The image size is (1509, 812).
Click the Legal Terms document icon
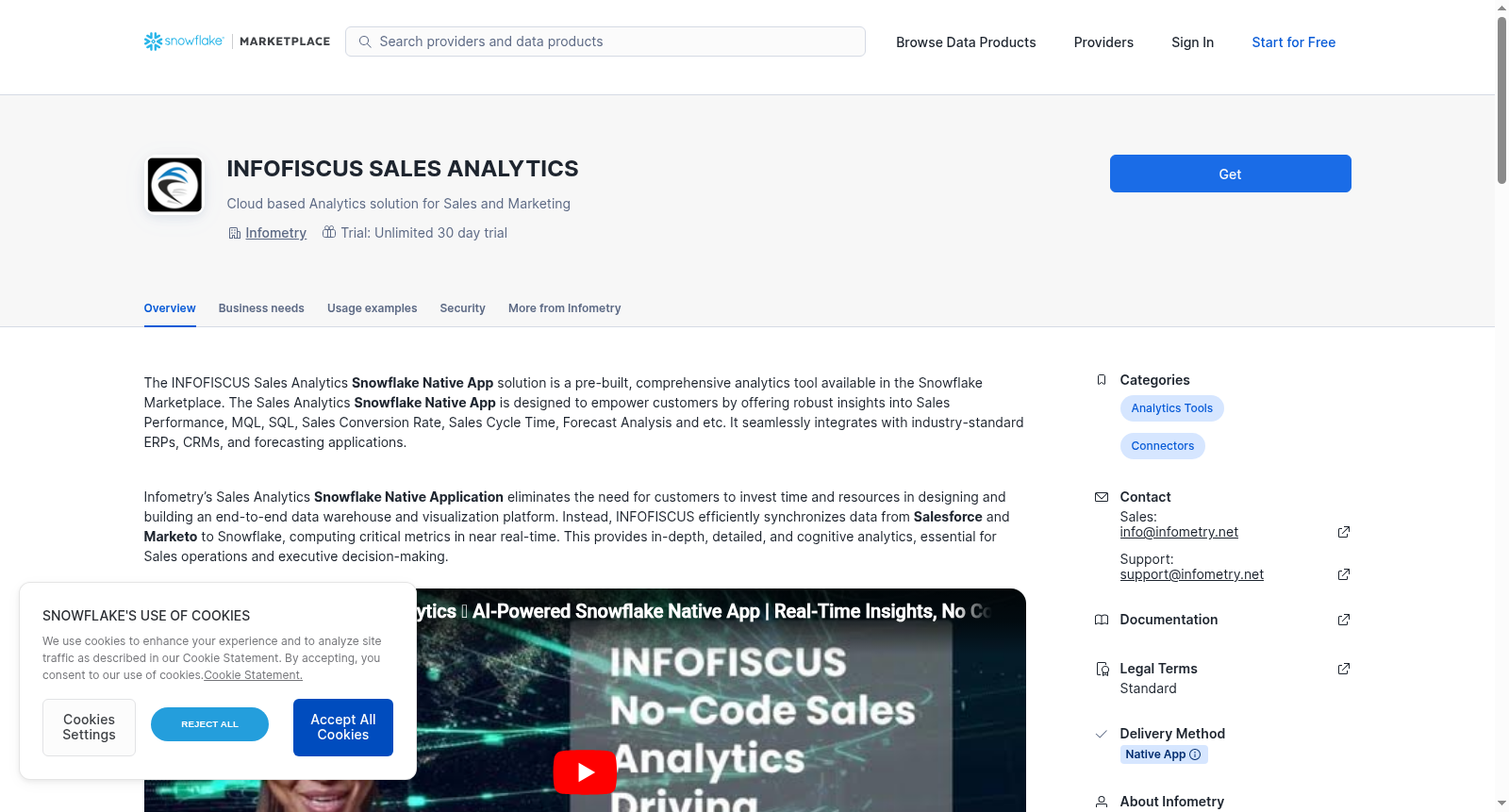(x=1102, y=669)
